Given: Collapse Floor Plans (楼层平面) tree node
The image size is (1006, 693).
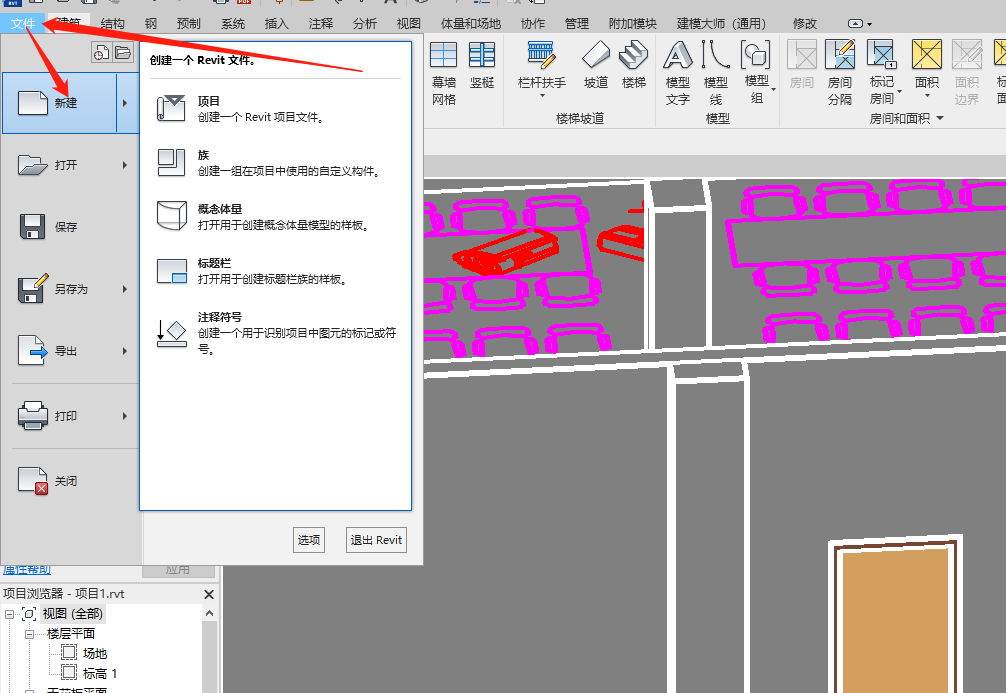Looking at the screenshot, I should pyautogui.click(x=30, y=634).
